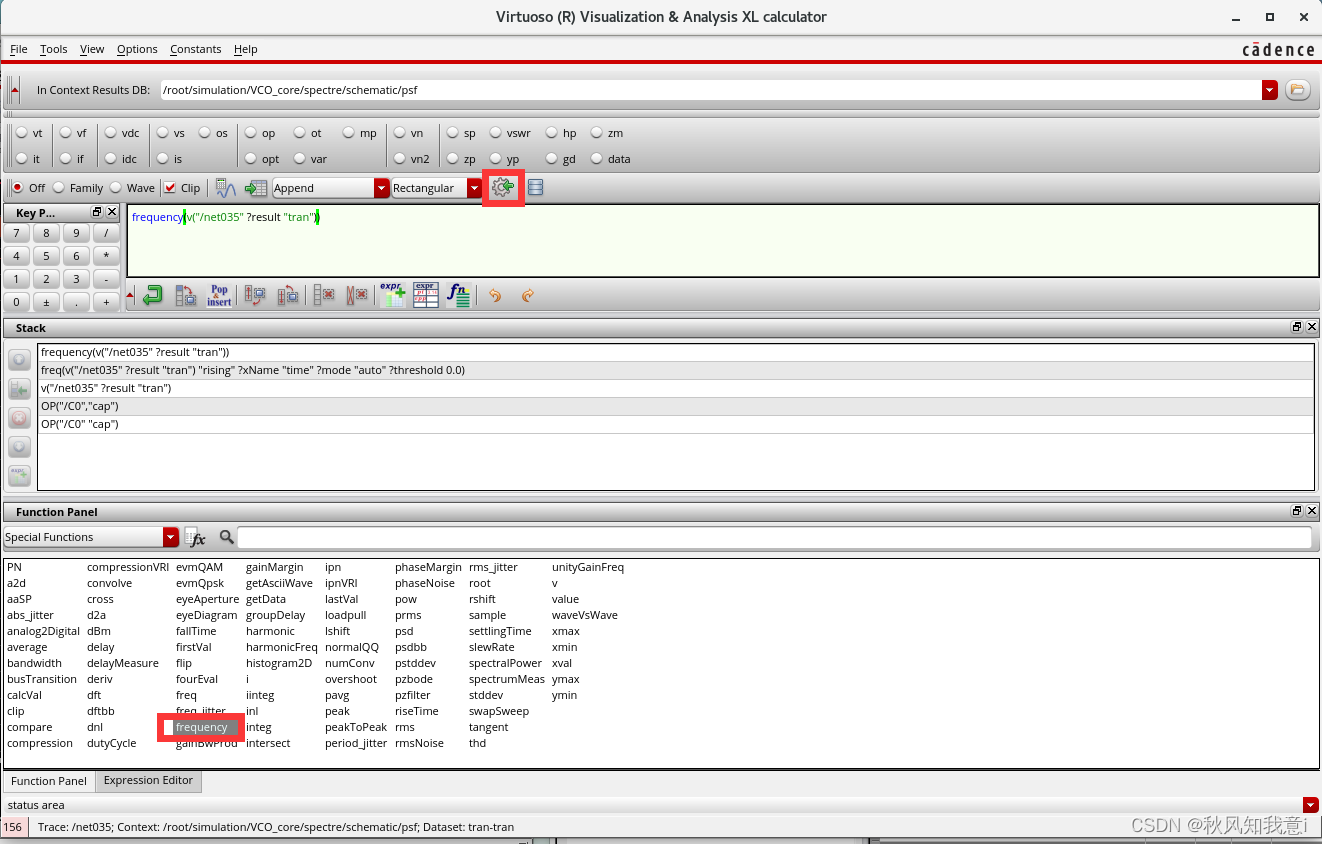Click the keypad ± sign button
The image size is (1322, 844).
tap(45, 302)
